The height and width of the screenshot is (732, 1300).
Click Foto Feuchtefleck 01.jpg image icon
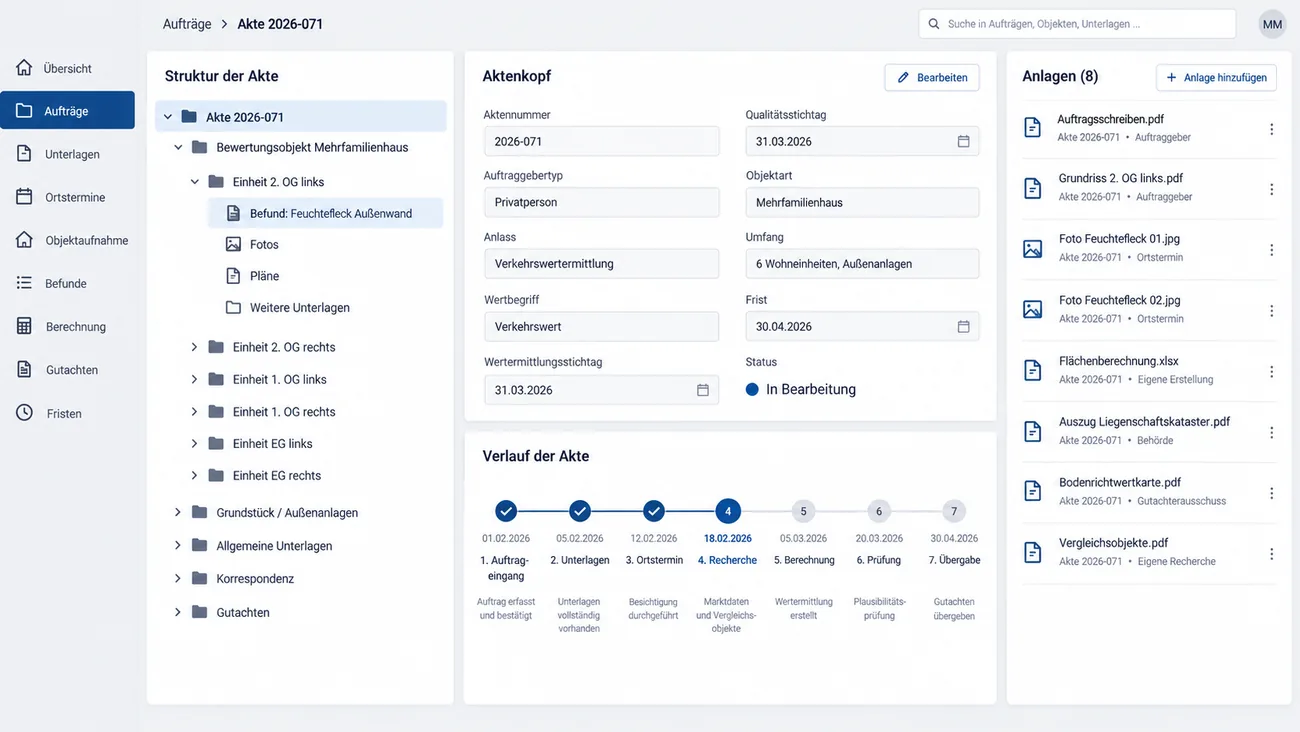point(1033,249)
